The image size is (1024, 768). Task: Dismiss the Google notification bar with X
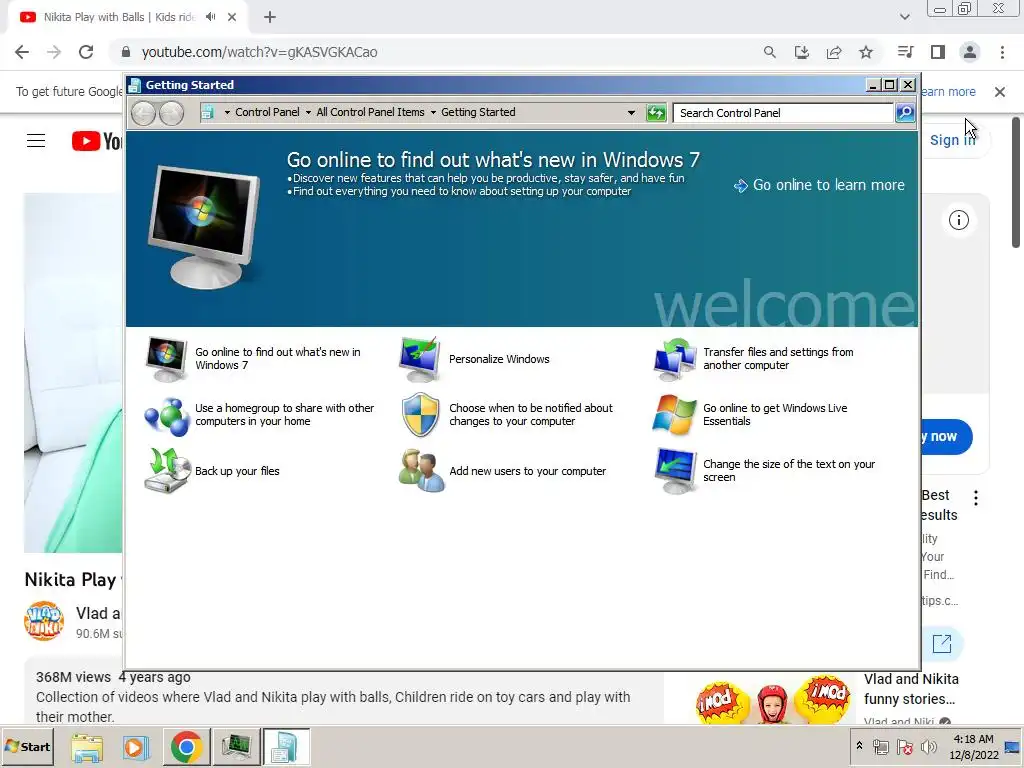coord(1000,92)
